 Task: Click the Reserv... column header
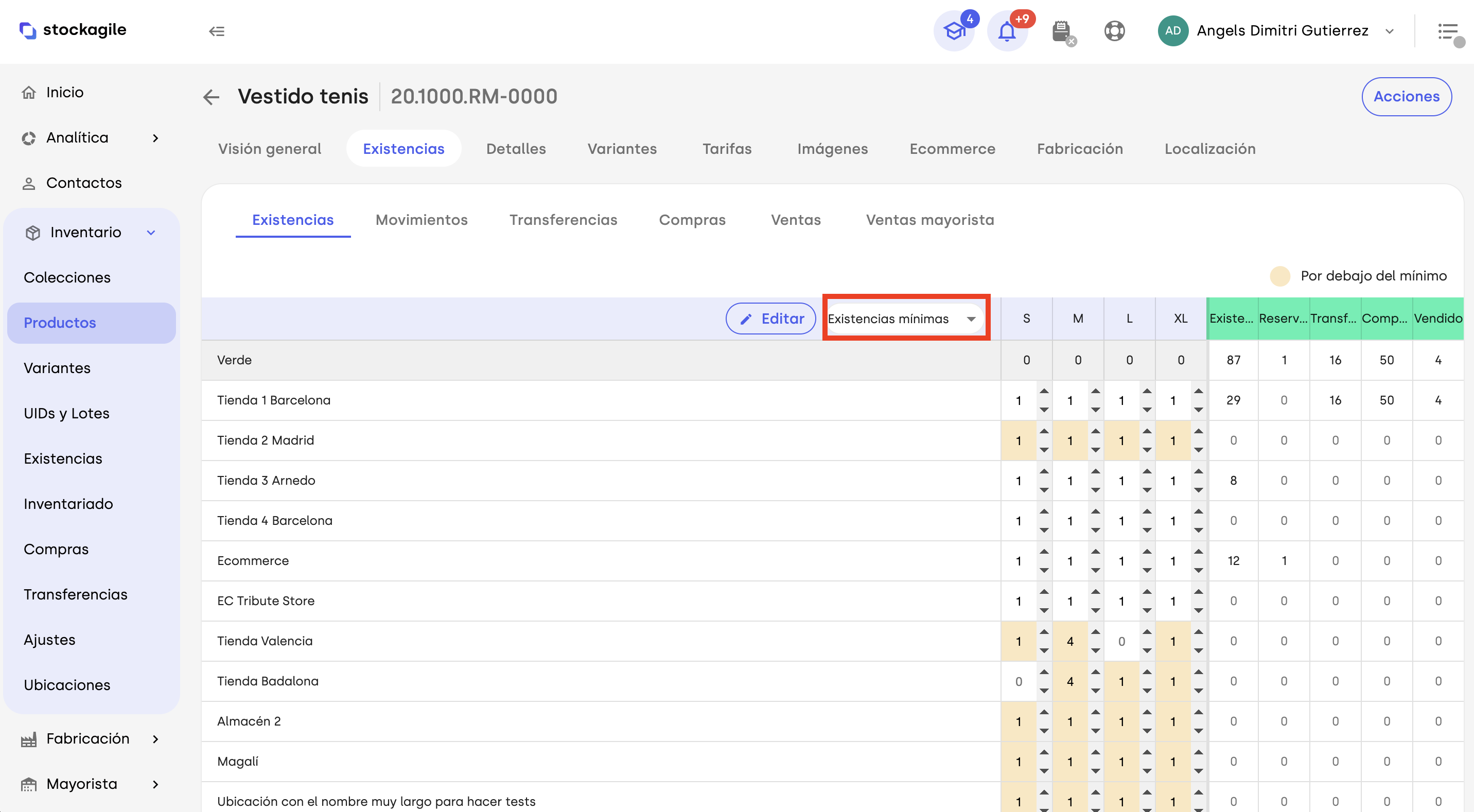click(x=1284, y=319)
